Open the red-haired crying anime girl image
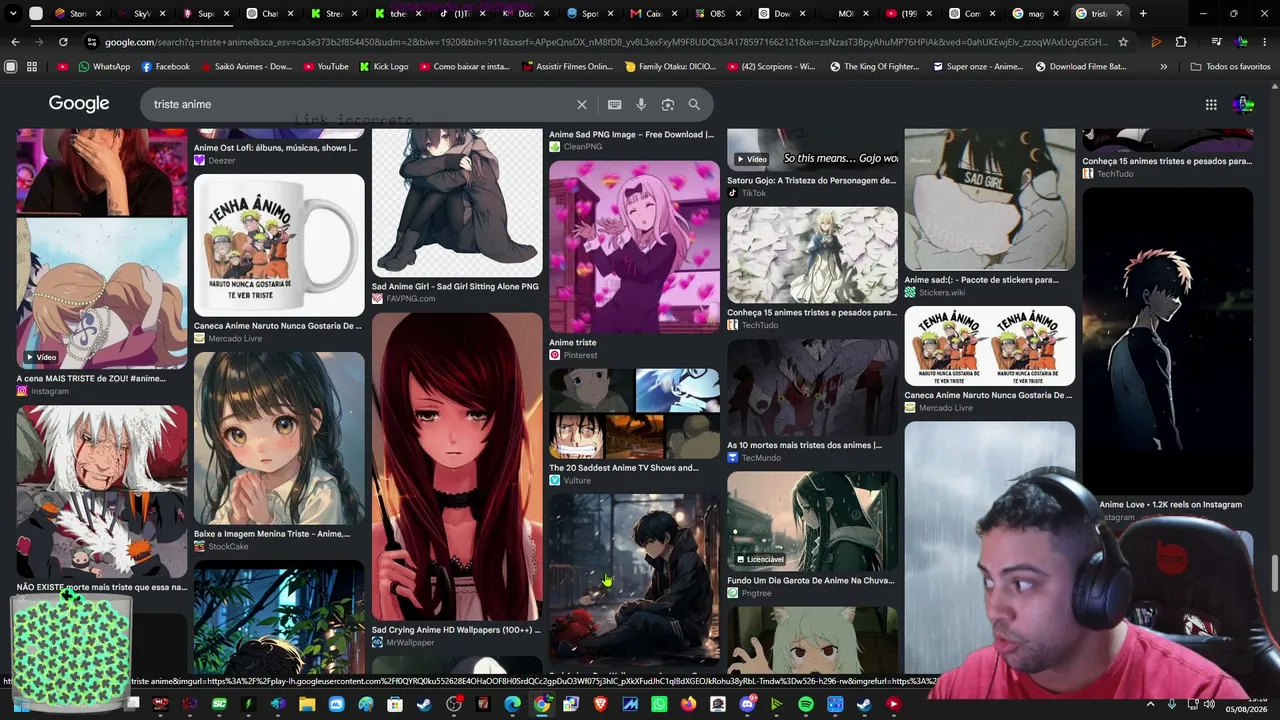The width and height of the screenshot is (1280, 720). pyautogui.click(x=457, y=466)
